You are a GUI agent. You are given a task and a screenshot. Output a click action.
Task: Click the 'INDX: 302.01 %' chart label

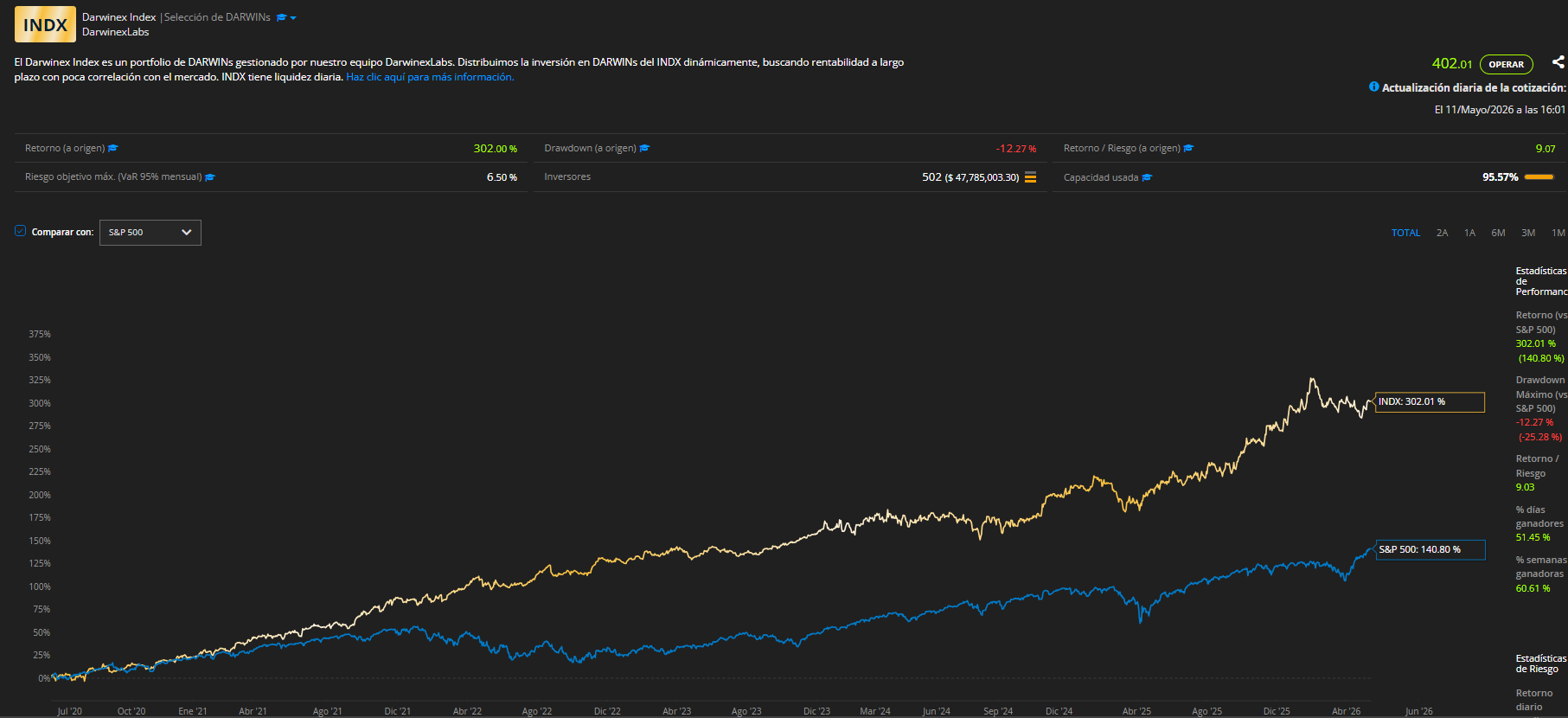tap(1430, 402)
